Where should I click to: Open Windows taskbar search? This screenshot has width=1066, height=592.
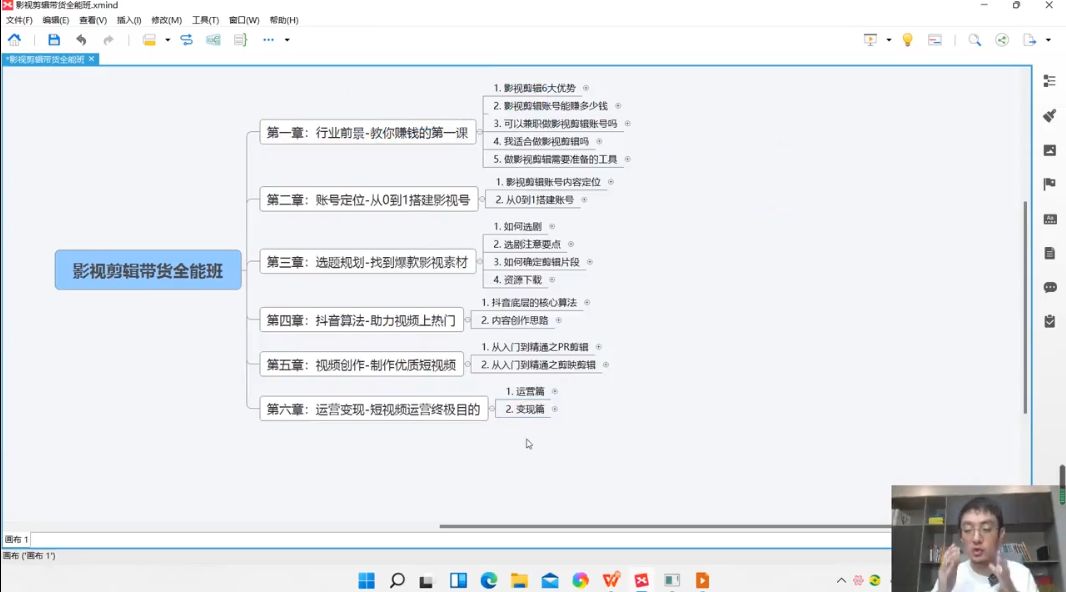pyautogui.click(x=397, y=580)
